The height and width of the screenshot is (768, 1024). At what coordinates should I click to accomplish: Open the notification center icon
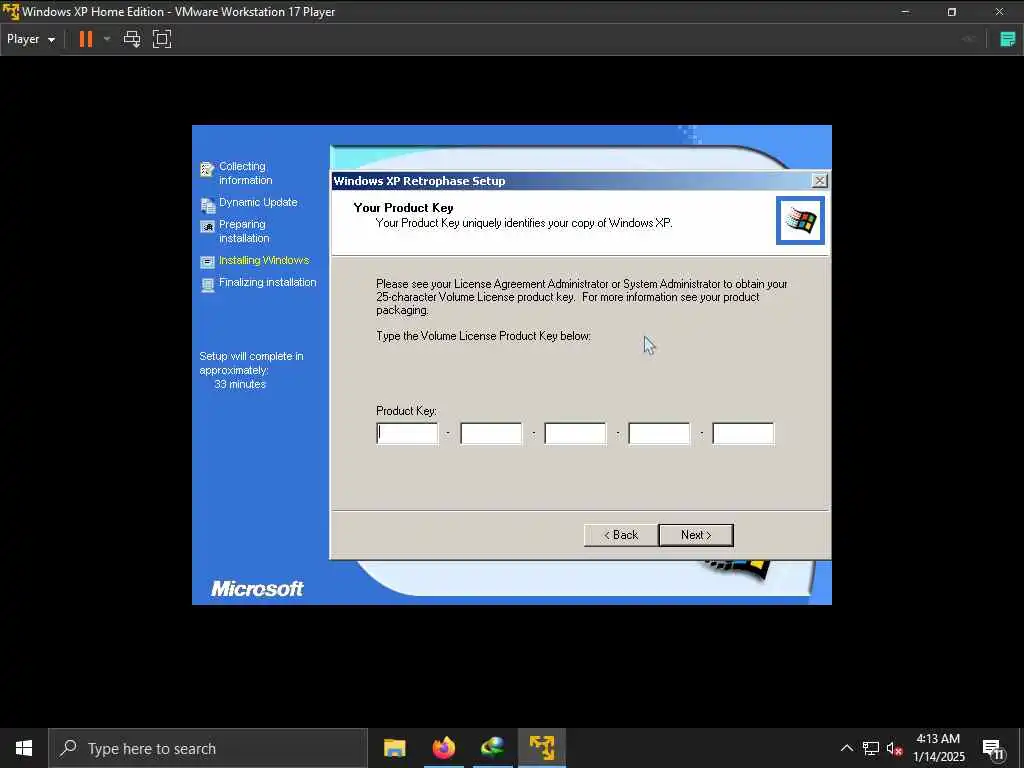point(993,748)
